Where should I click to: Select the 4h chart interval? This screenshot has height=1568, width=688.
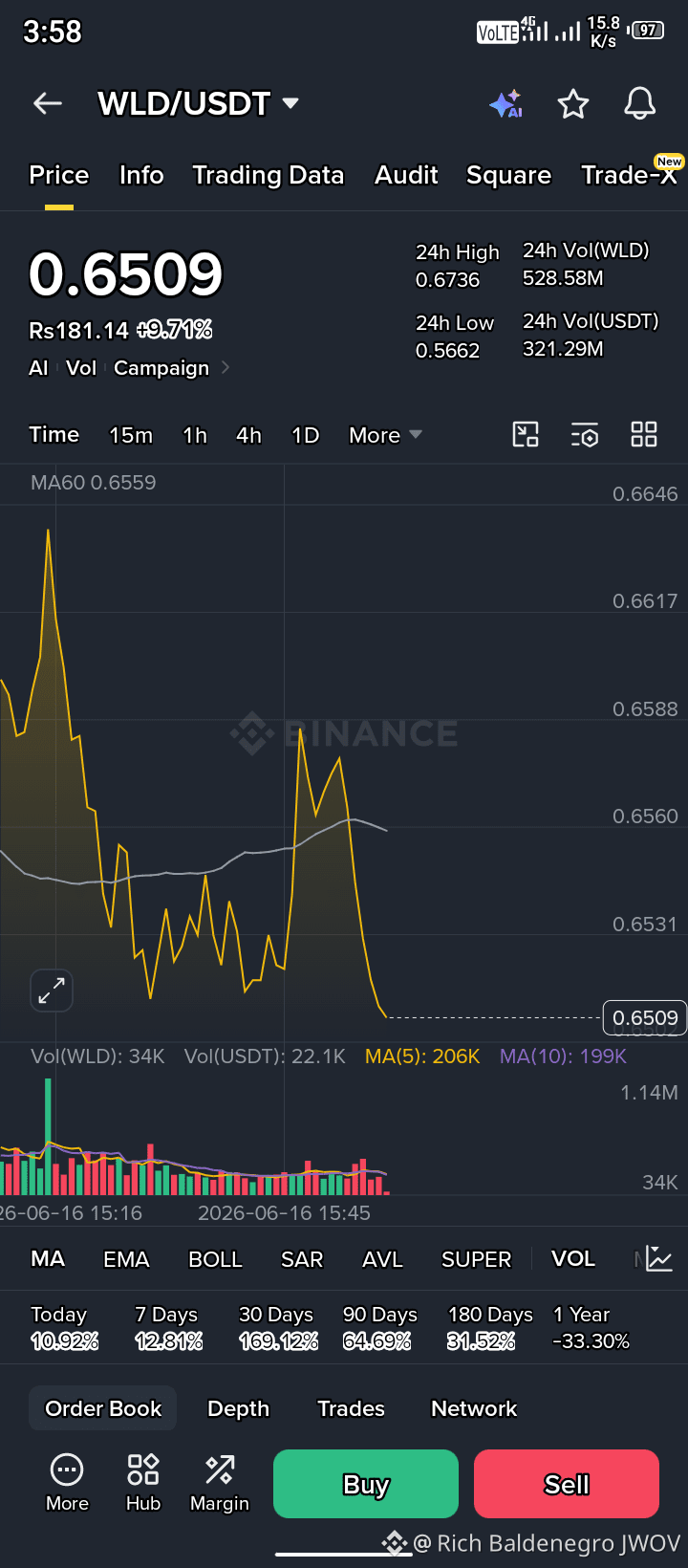coord(248,435)
